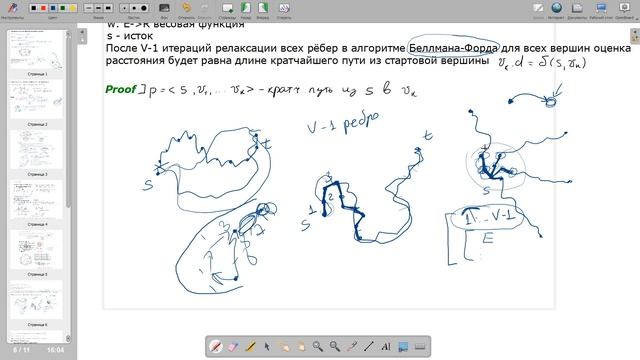Click the 16:04 clock display

[x=56, y=350]
